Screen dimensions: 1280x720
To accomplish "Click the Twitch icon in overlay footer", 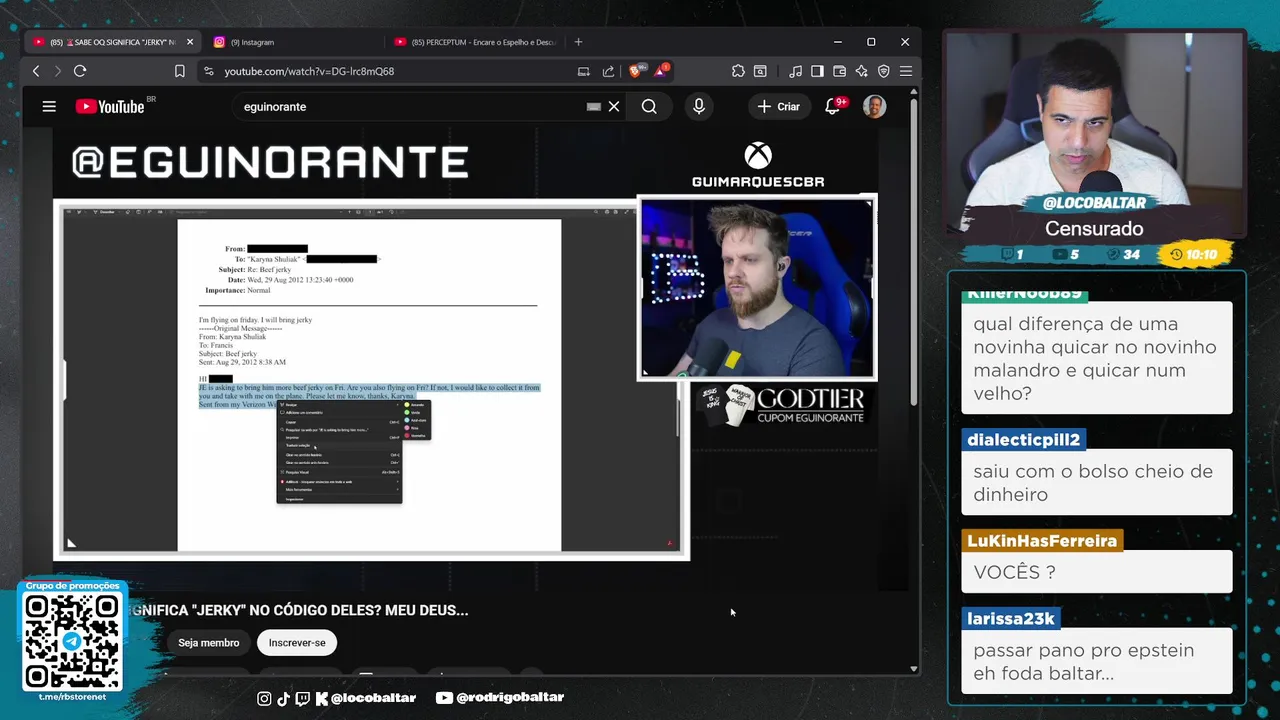I will click(x=302, y=698).
